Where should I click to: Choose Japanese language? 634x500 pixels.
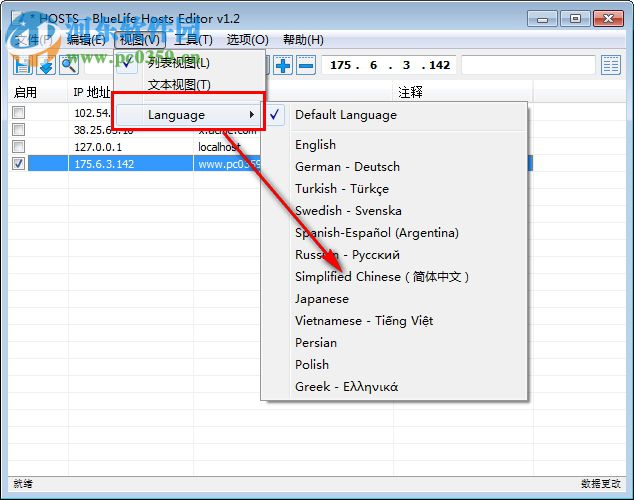pyautogui.click(x=394, y=299)
